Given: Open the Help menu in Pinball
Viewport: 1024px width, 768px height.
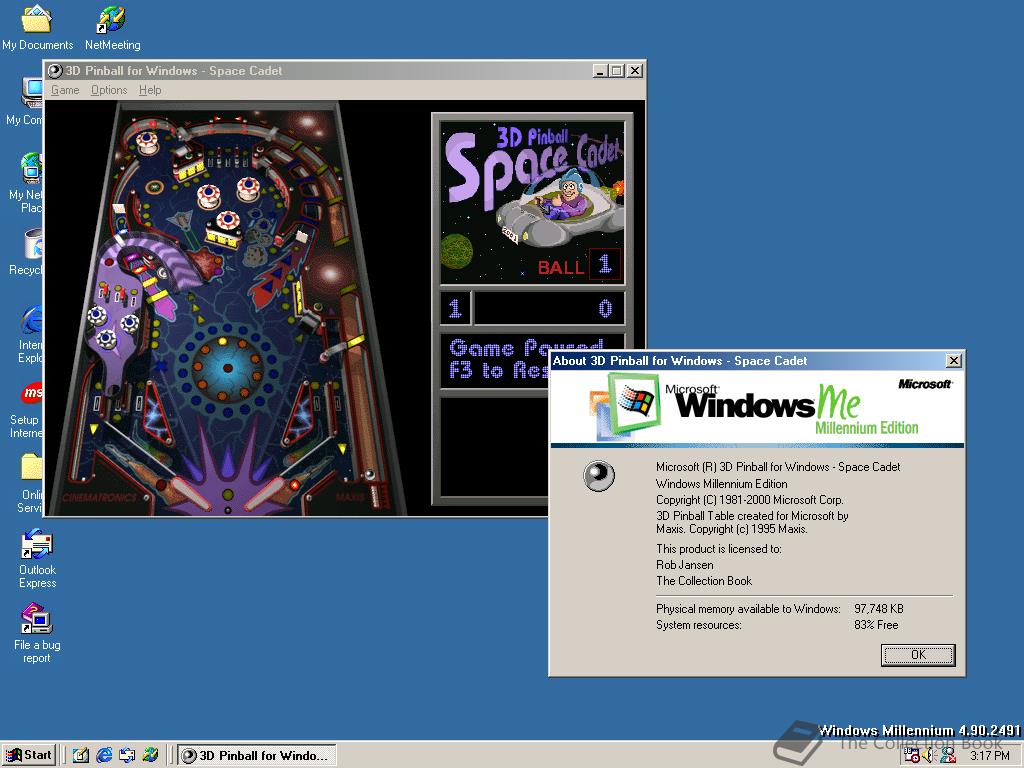Looking at the screenshot, I should click(x=150, y=90).
